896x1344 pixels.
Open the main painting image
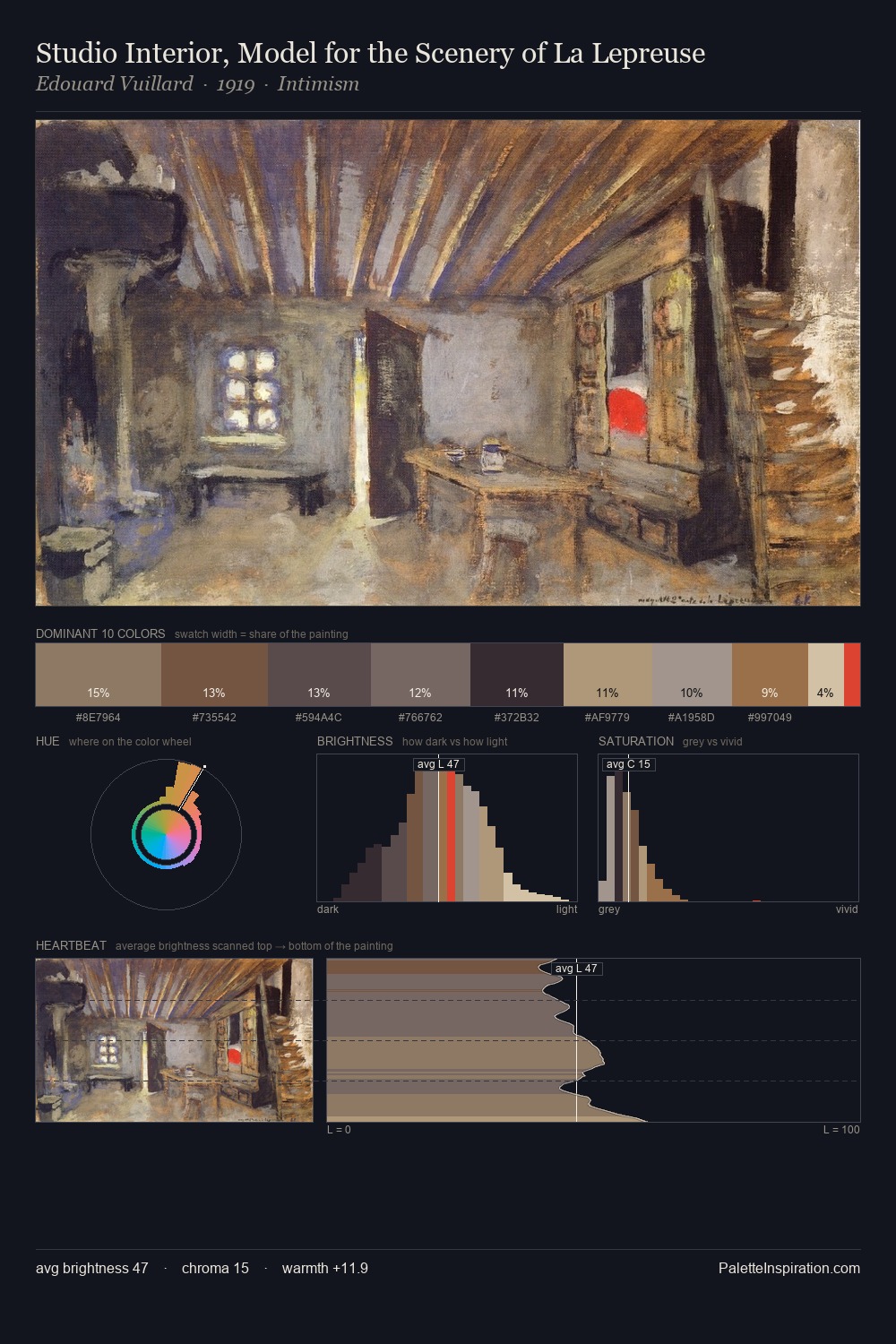(x=448, y=363)
